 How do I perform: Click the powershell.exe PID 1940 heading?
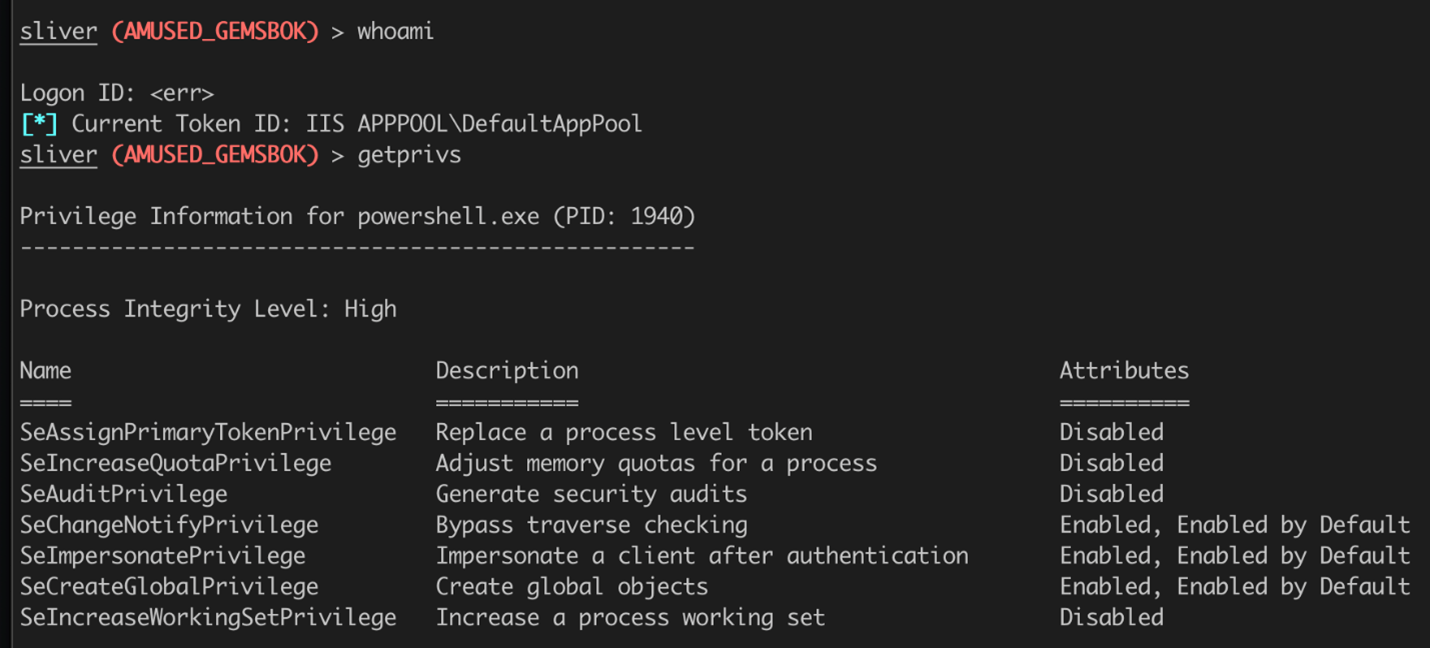tap(358, 216)
